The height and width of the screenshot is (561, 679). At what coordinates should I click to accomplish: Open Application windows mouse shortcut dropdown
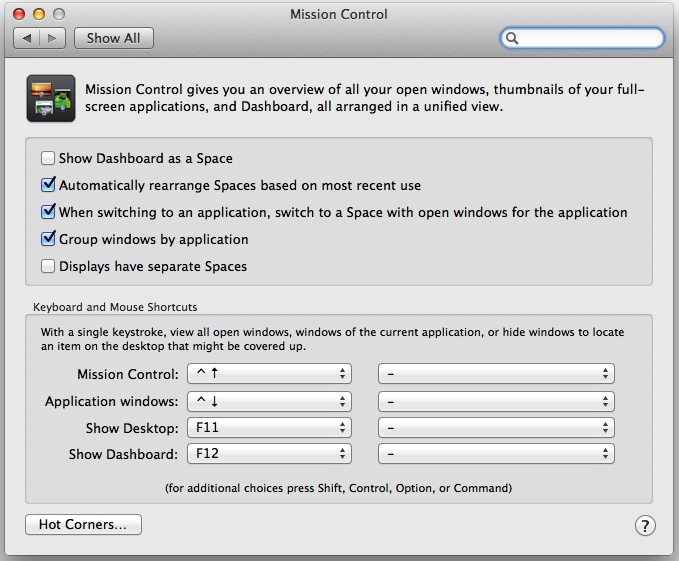pos(496,401)
